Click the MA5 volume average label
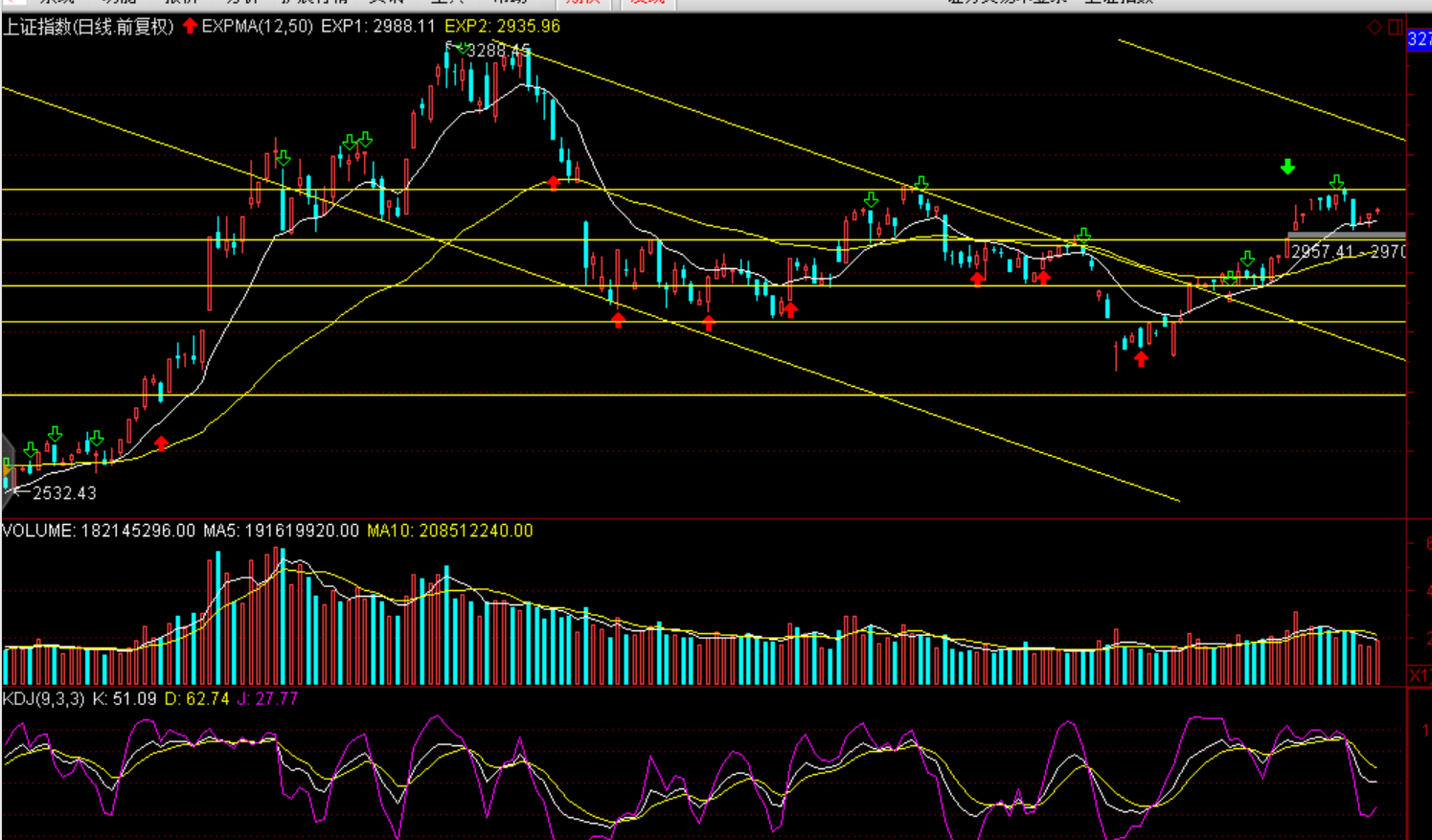 (281, 531)
